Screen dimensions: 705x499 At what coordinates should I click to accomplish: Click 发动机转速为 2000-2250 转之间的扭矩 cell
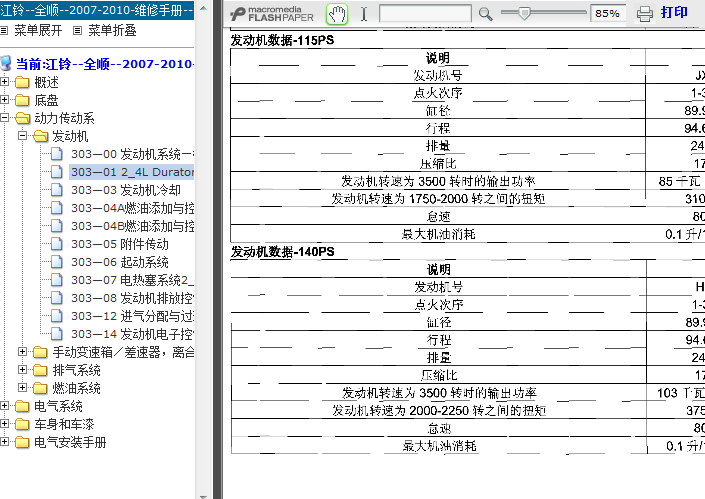tap(439, 410)
